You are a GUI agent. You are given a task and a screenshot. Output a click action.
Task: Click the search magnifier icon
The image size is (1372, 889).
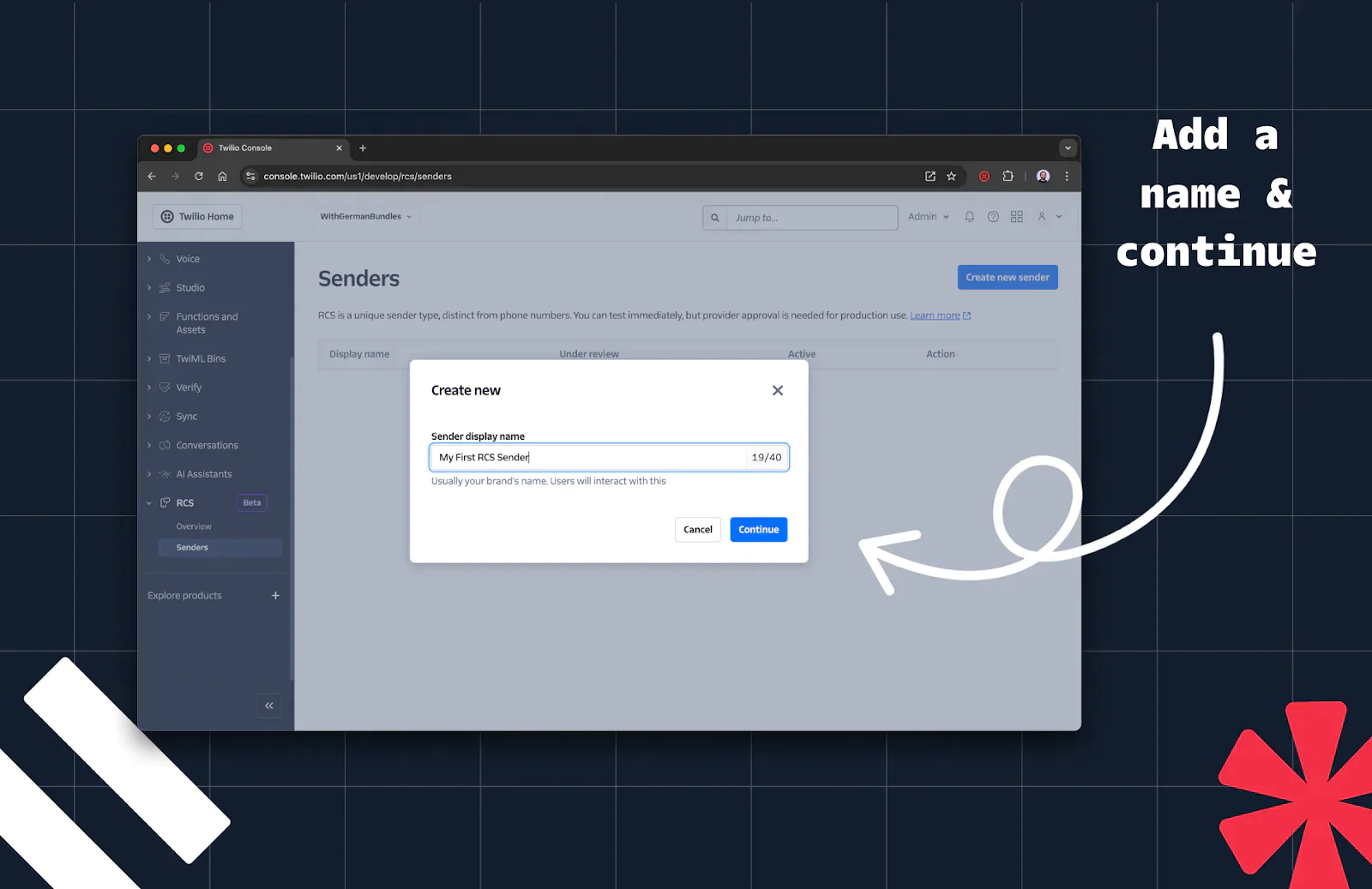click(715, 218)
